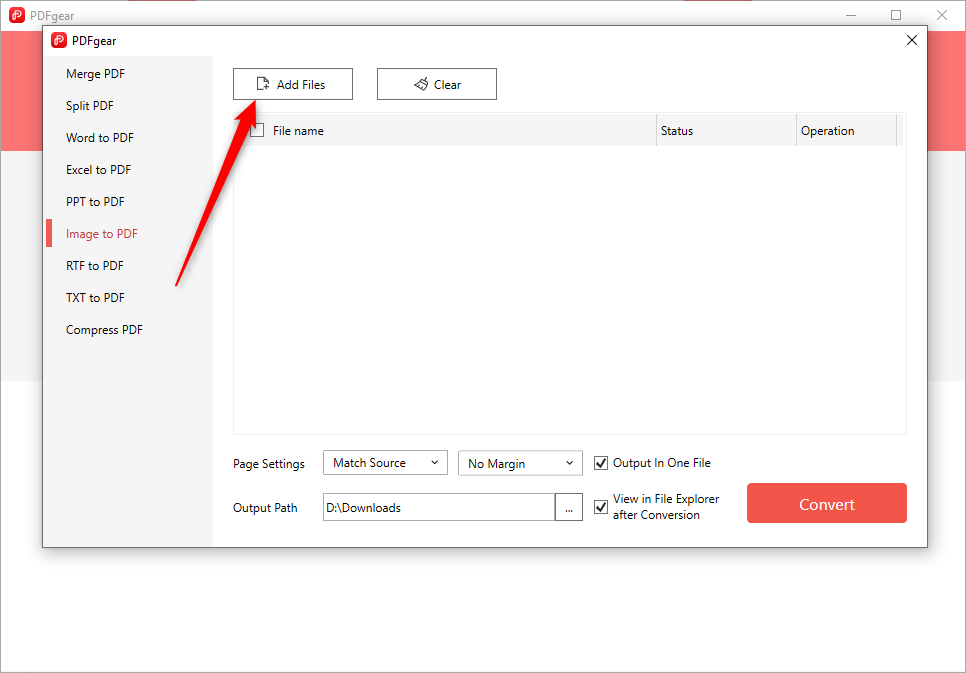
Task: Select Word to PDF in the sidebar
Action: (100, 138)
